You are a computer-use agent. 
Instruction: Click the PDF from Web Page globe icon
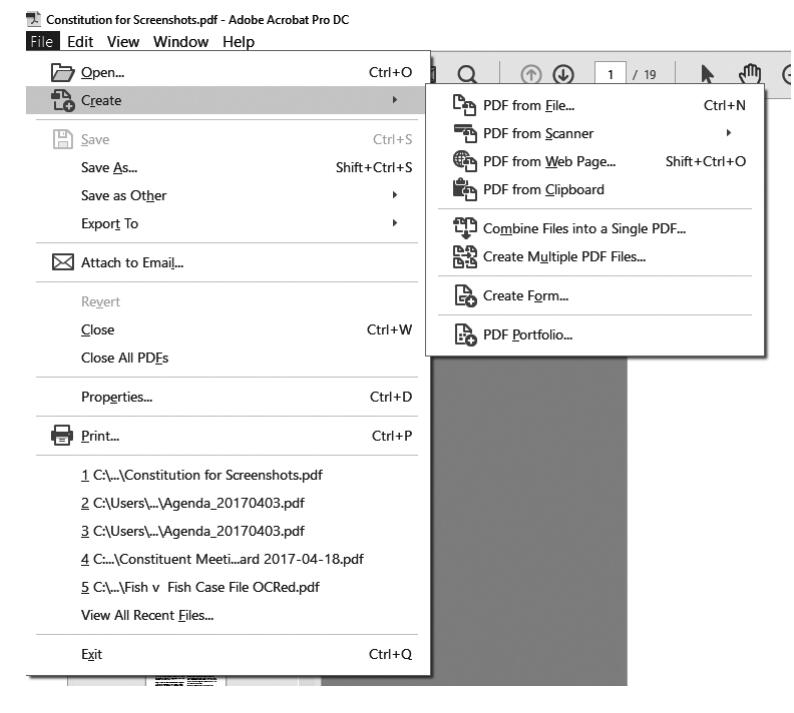(x=465, y=161)
